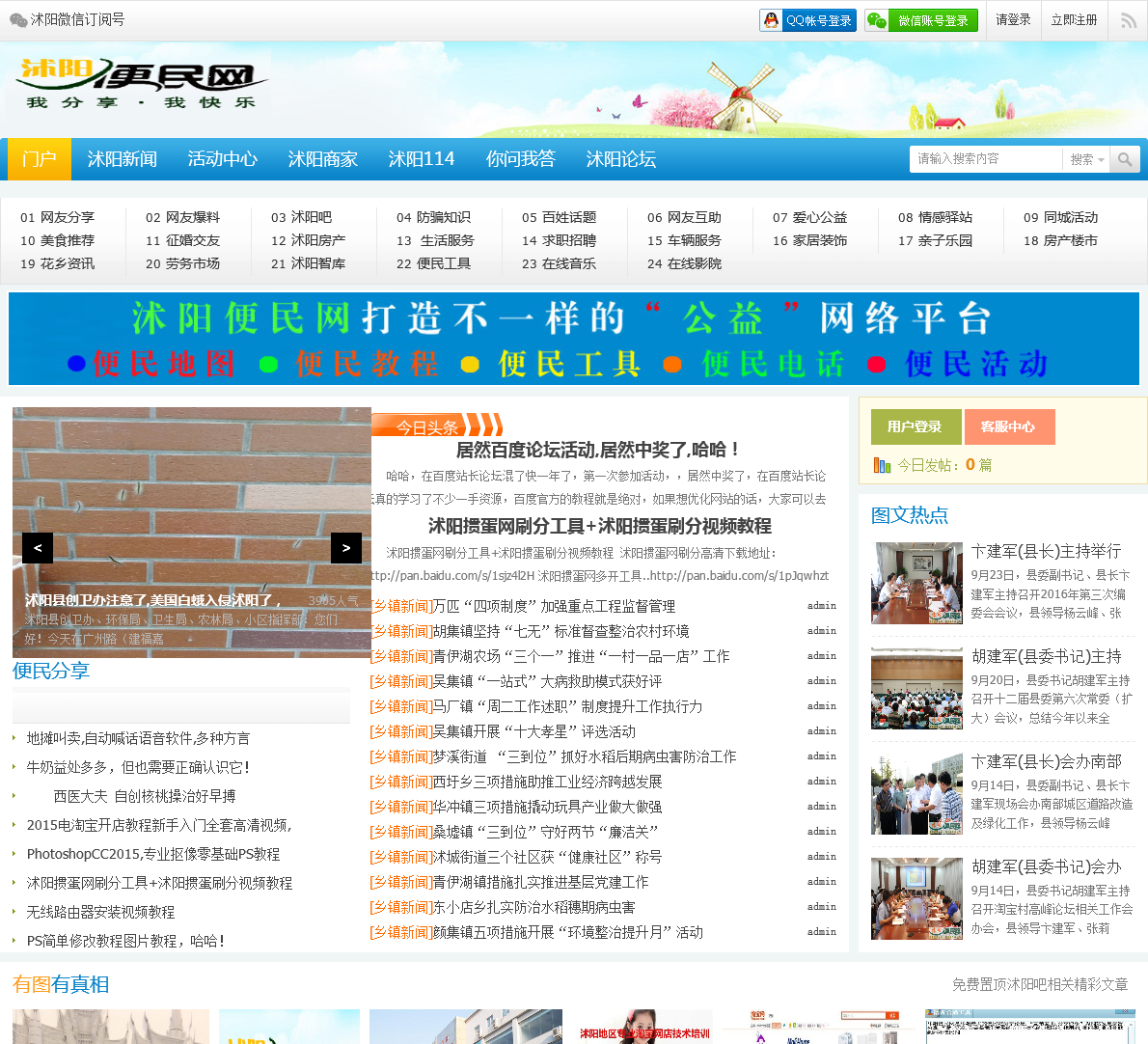Viewport: 1148px width, 1044px height.
Task: Open slide caption 沭阳县创卫办注意了,美国白蛾入侵沭阳了
Action: [x=152, y=600]
